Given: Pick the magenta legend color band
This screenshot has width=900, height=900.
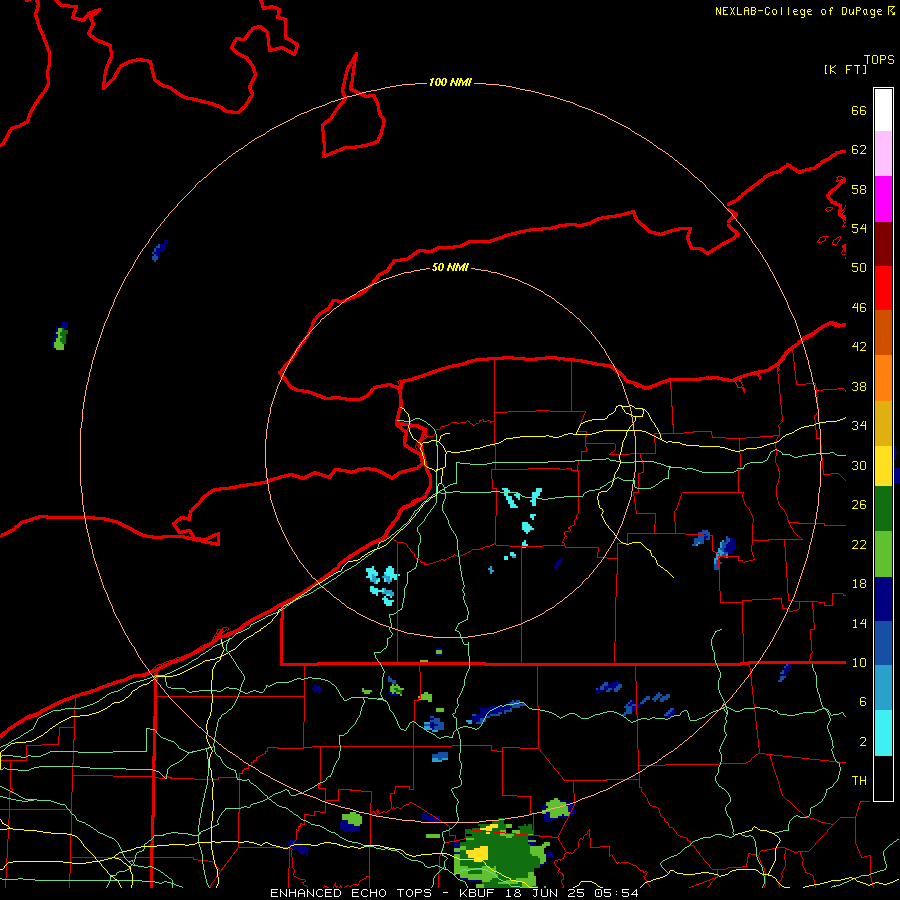Looking at the screenshot, I should coord(883,199).
